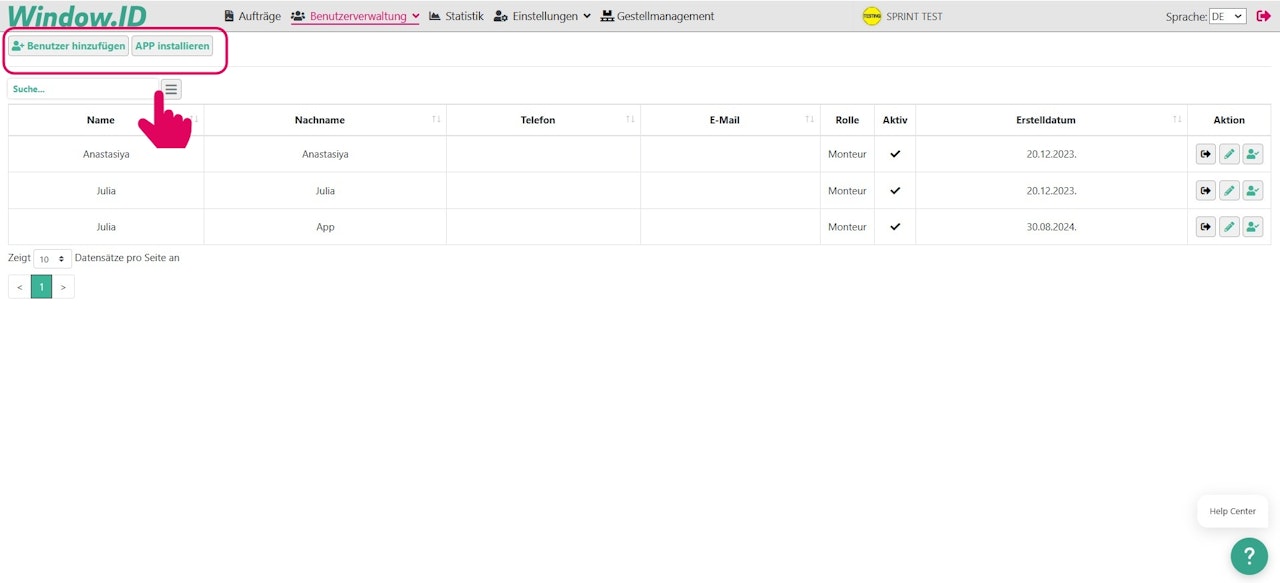Open help via the green question mark button

point(1249,556)
